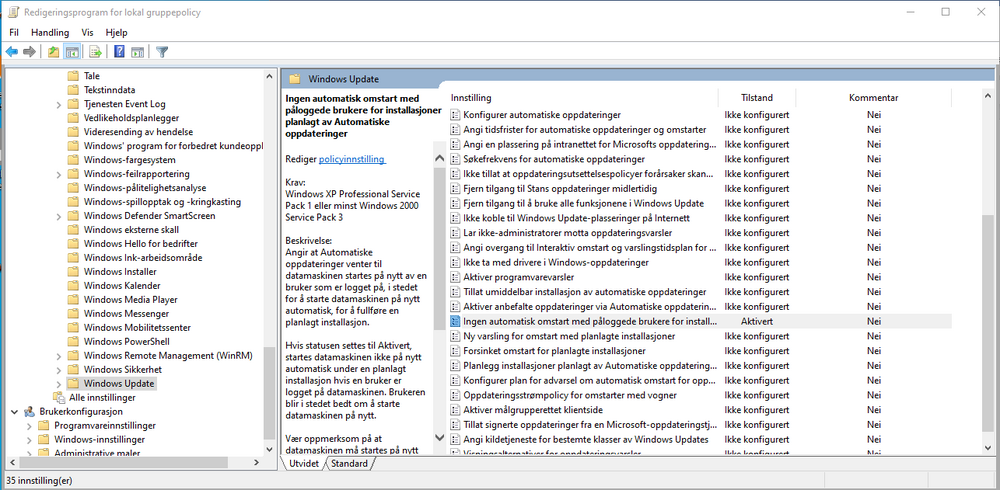The image size is (1000, 490).
Task: Sort by the Tilstand column header
Action: 756,98
